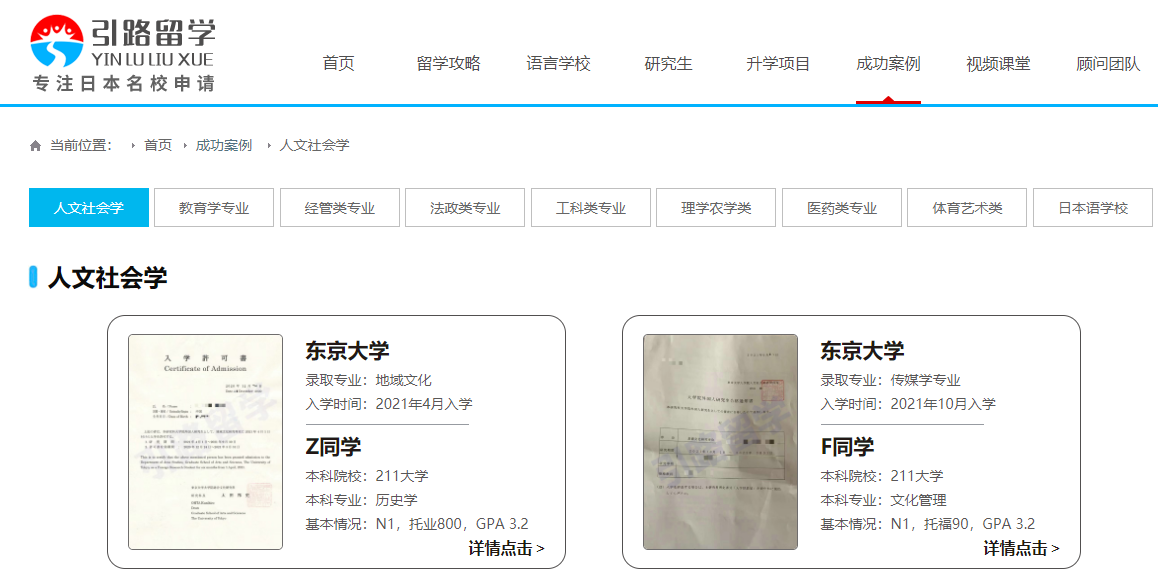Open F同学 admission document thumbnail
Screen dimensions: 1158x576
coord(721,442)
